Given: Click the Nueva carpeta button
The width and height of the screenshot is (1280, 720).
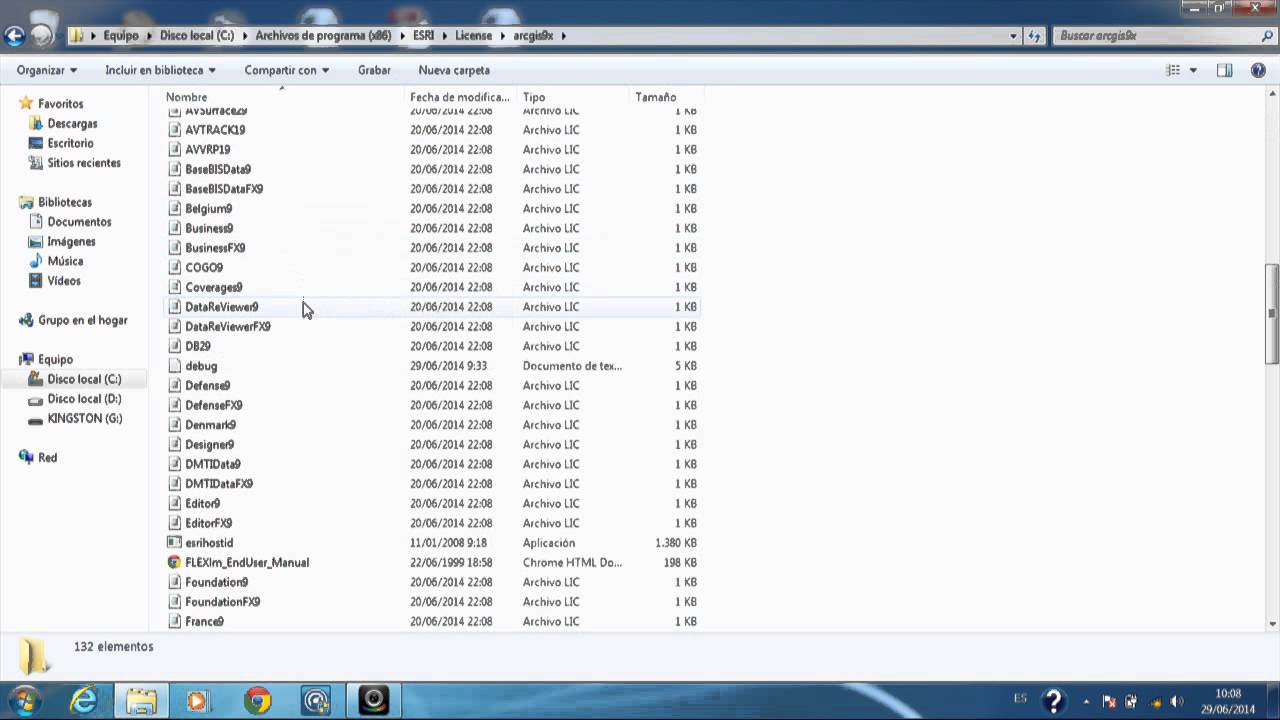Looking at the screenshot, I should pyautogui.click(x=454, y=70).
